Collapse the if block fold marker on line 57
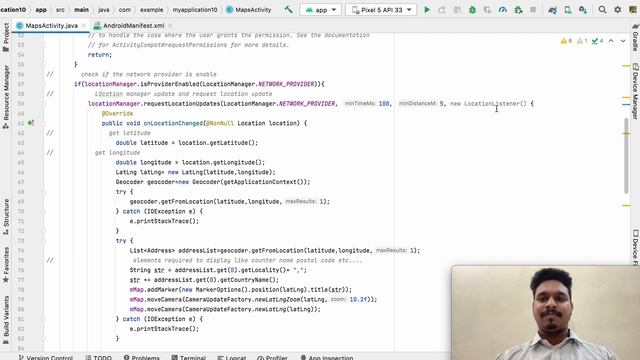This screenshot has height=360, width=640. [x=44, y=84]
